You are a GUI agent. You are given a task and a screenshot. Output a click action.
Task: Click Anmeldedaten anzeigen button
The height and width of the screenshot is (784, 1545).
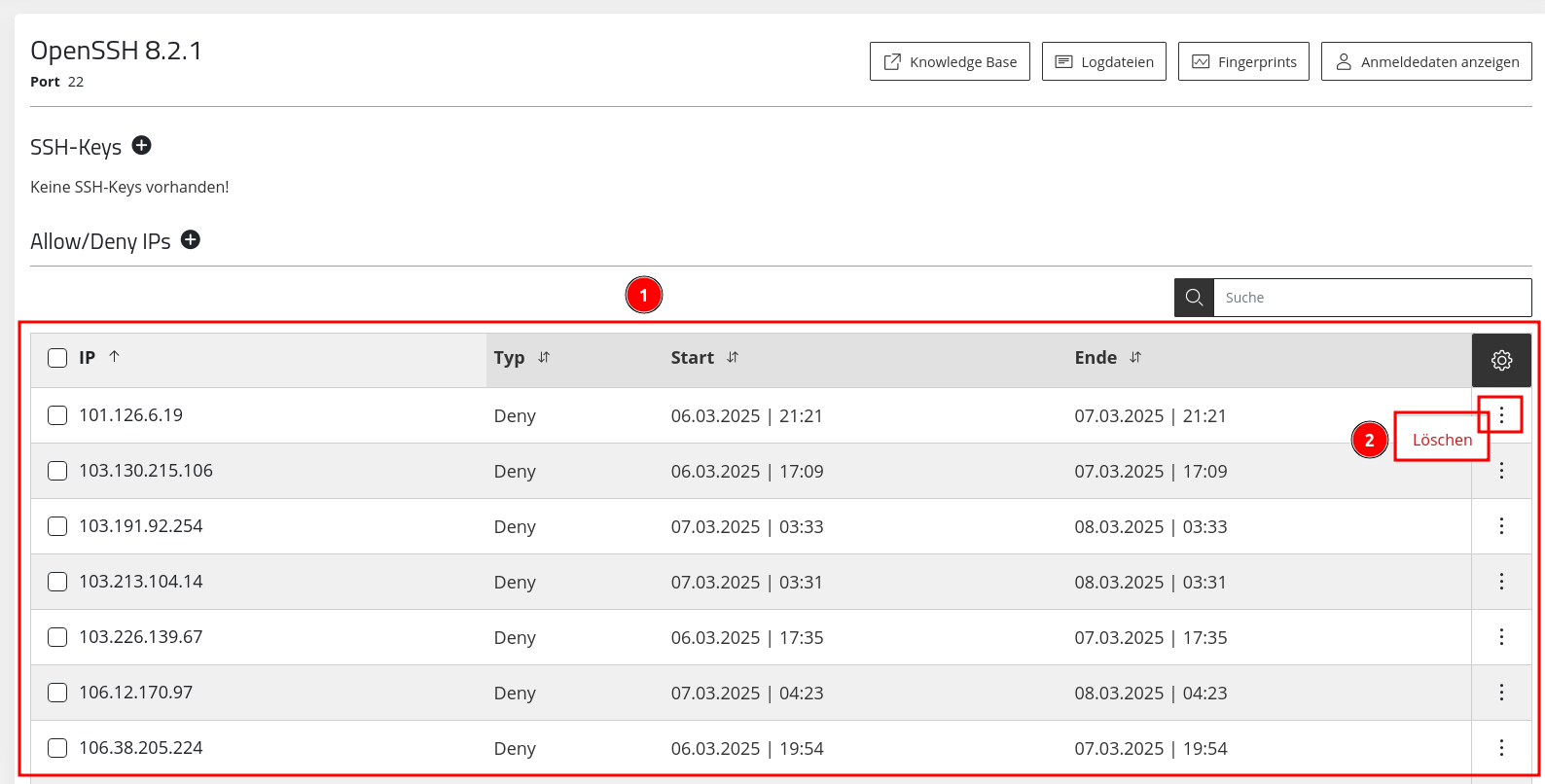[x=1426, y=61]
